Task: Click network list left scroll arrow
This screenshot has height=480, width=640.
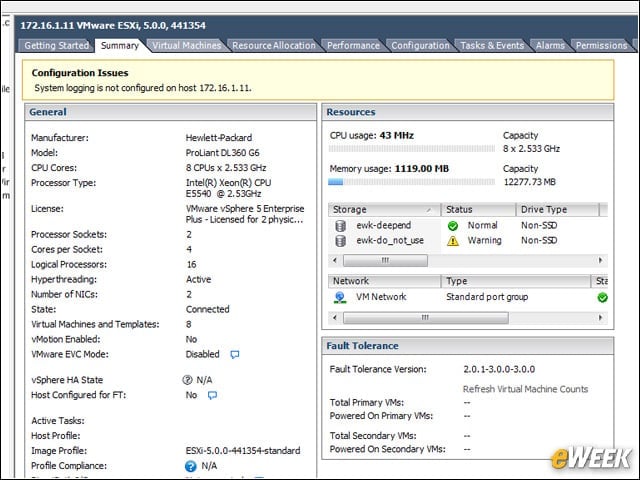Action: (335, 318)
